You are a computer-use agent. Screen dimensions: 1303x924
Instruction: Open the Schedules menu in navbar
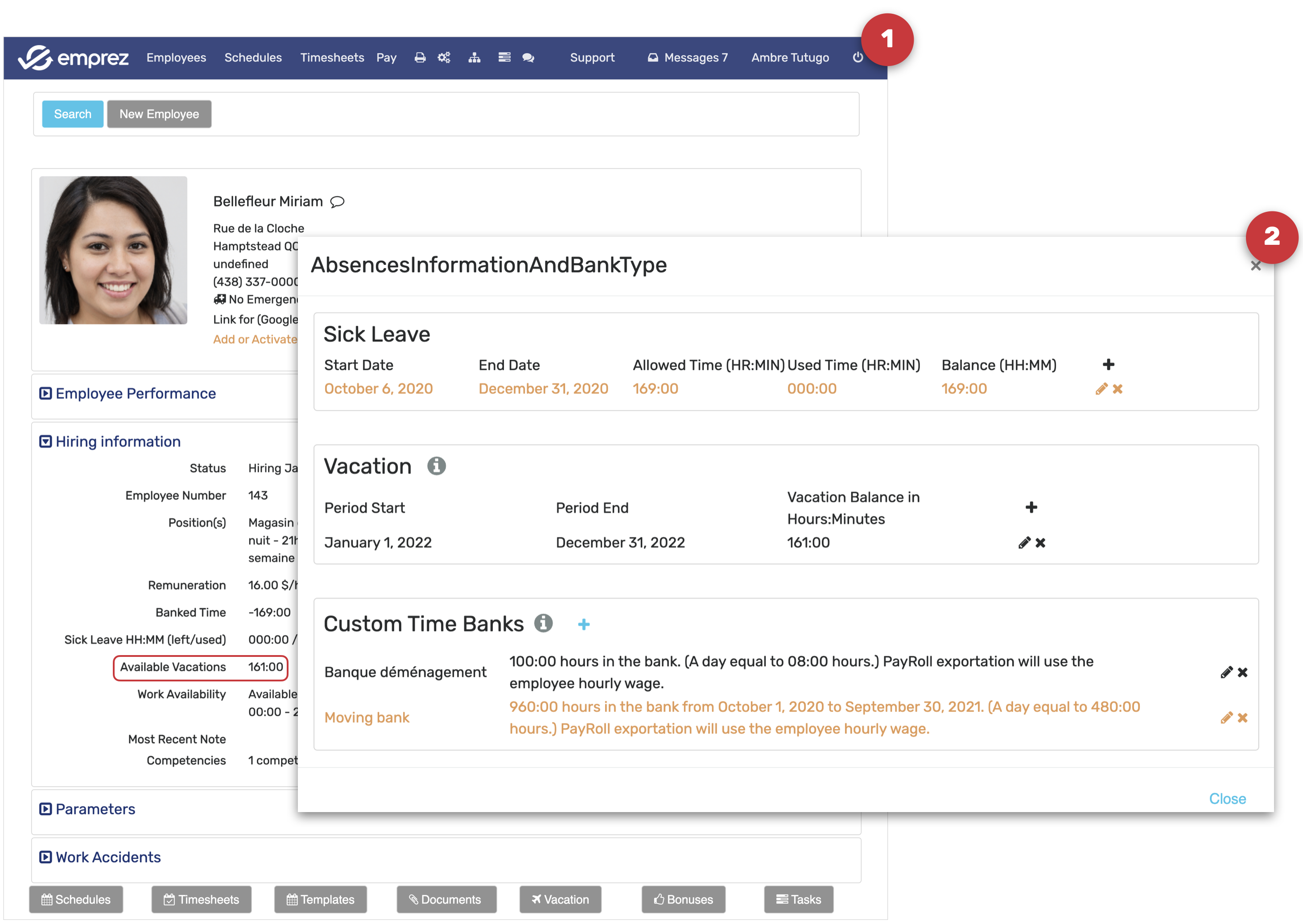click(253, 58)
